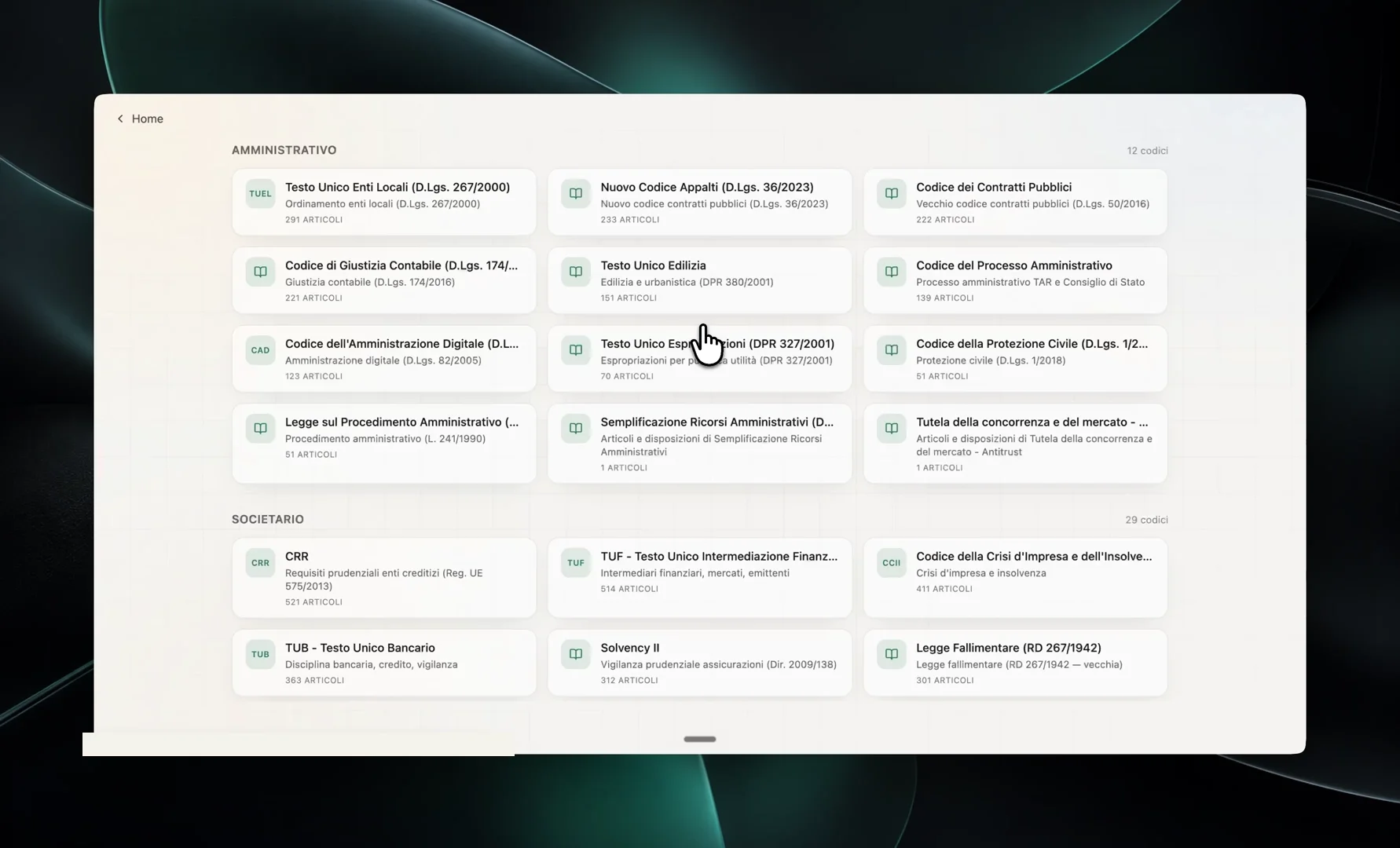Click the subtitle "Amministrazione digitale (D.Lgs. 82/2005)"
Image resolution: width=1400 pixels, height=848 pixels.
[x=383, y=361]
